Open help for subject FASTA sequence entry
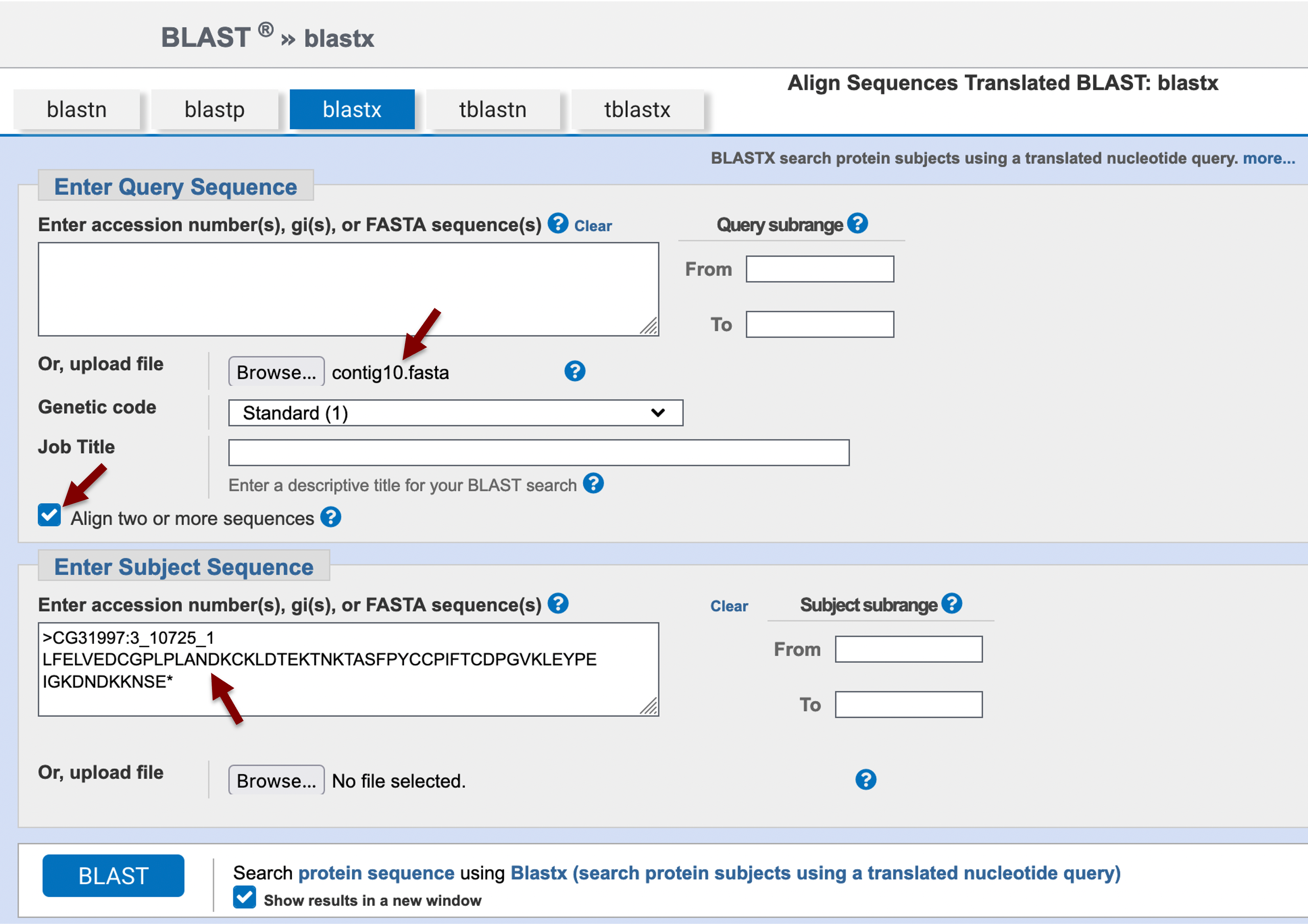This screenshot has width=1308, height=924. 558,603
